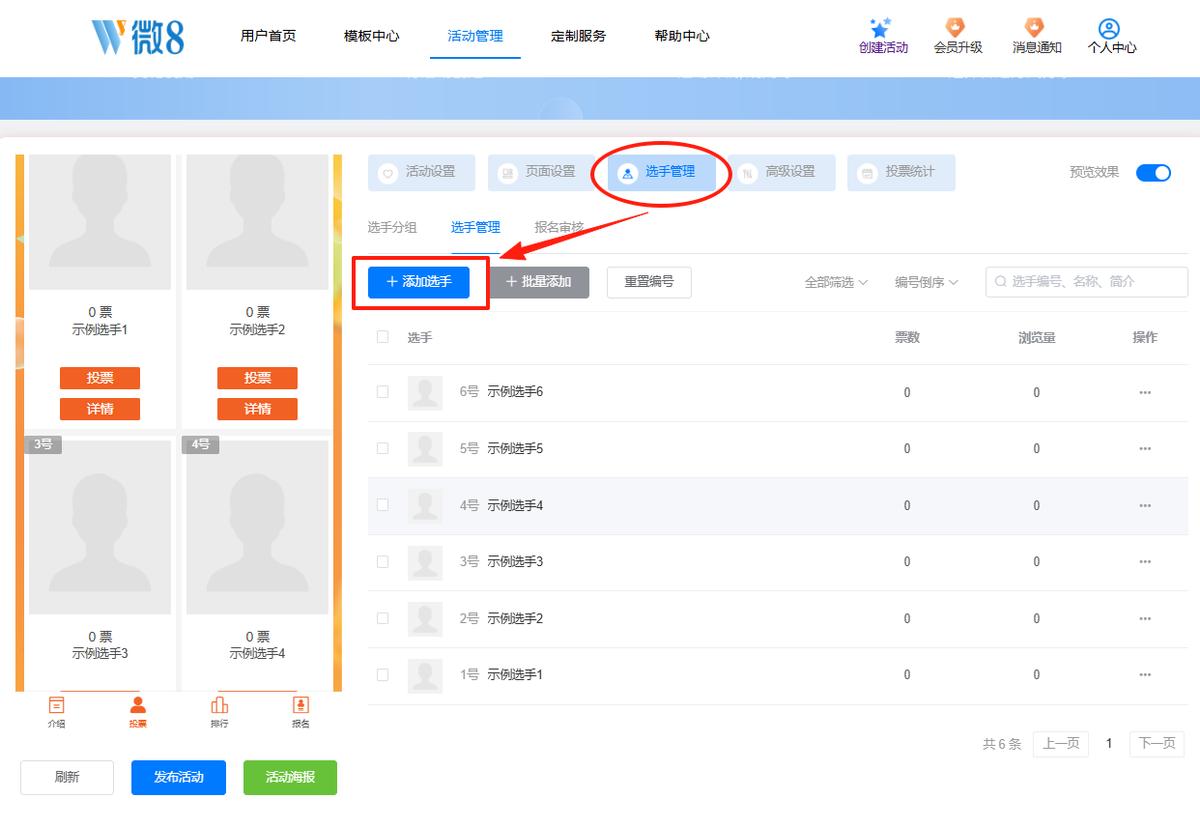The image size is (1200, 825).
Task: Click the 批量添加 button
Action: [x=539, y=282]
